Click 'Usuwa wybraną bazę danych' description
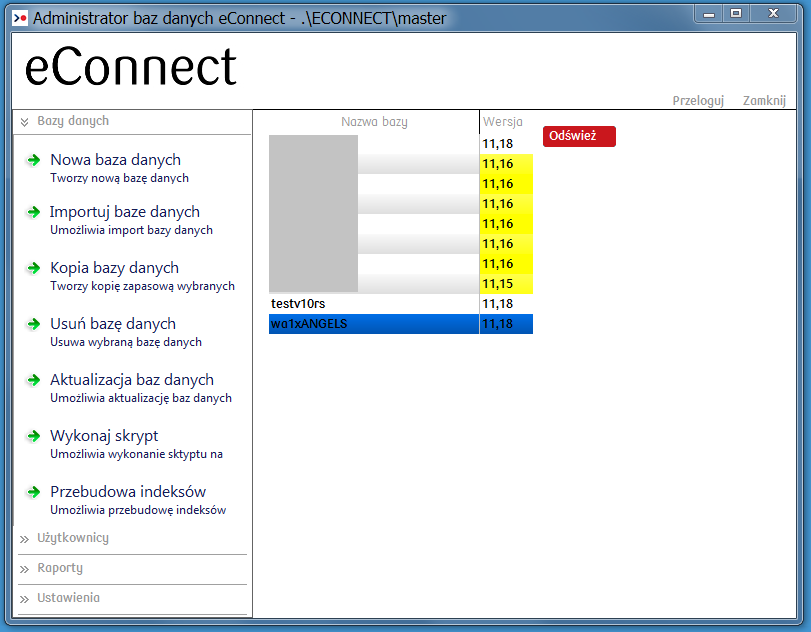 (x=126, y=342)
